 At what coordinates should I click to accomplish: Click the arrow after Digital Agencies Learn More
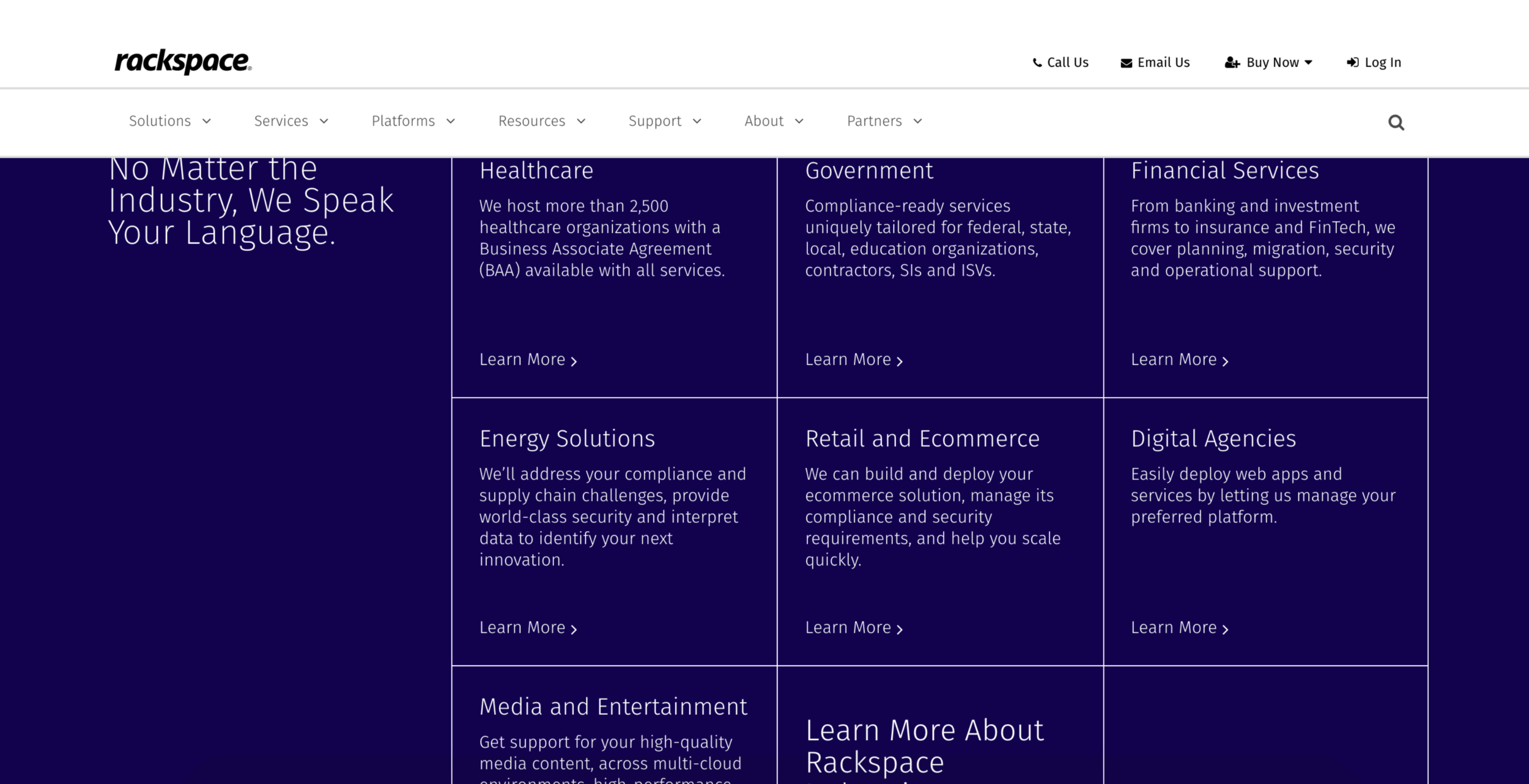click(1225, 629)
